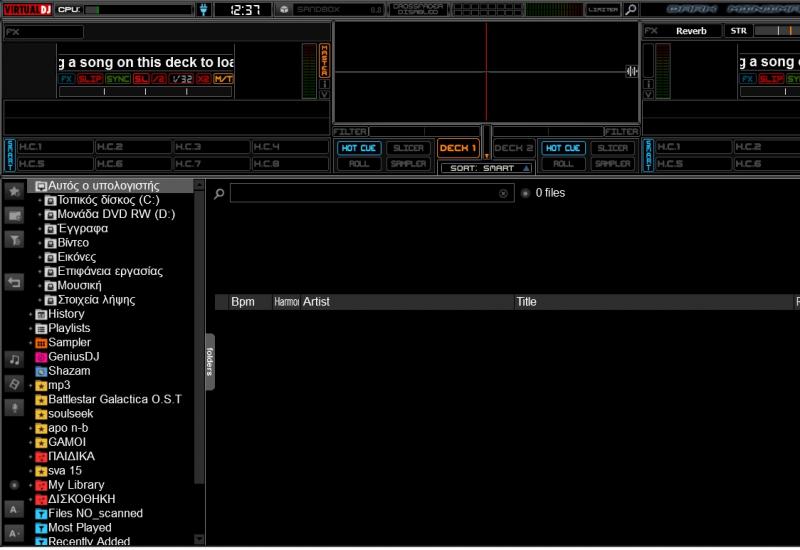Click the record dot icon in the browser sidebar
Screen dimensions: 800x550
14,485
